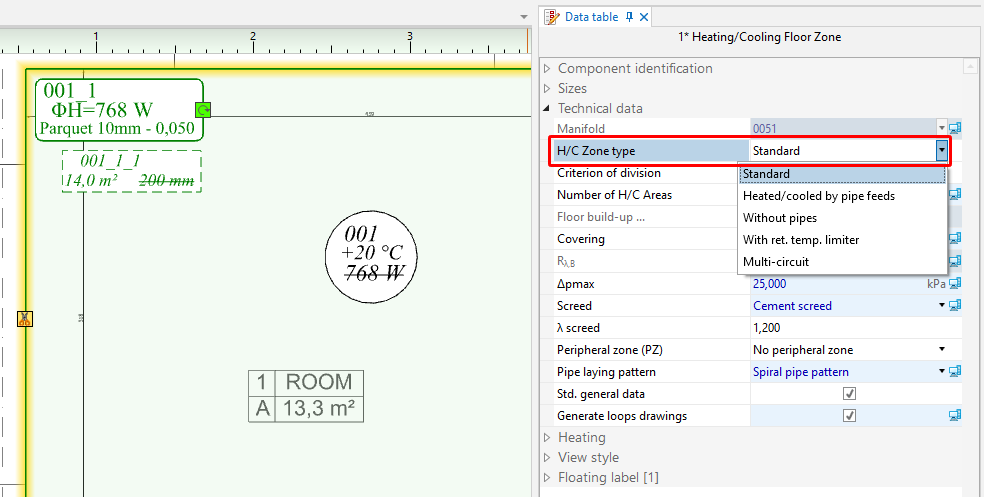Click link icon in Generate loops drawings row
This screenshot has height=497, width=984.
pyautogui.click(x=955, y=416)
